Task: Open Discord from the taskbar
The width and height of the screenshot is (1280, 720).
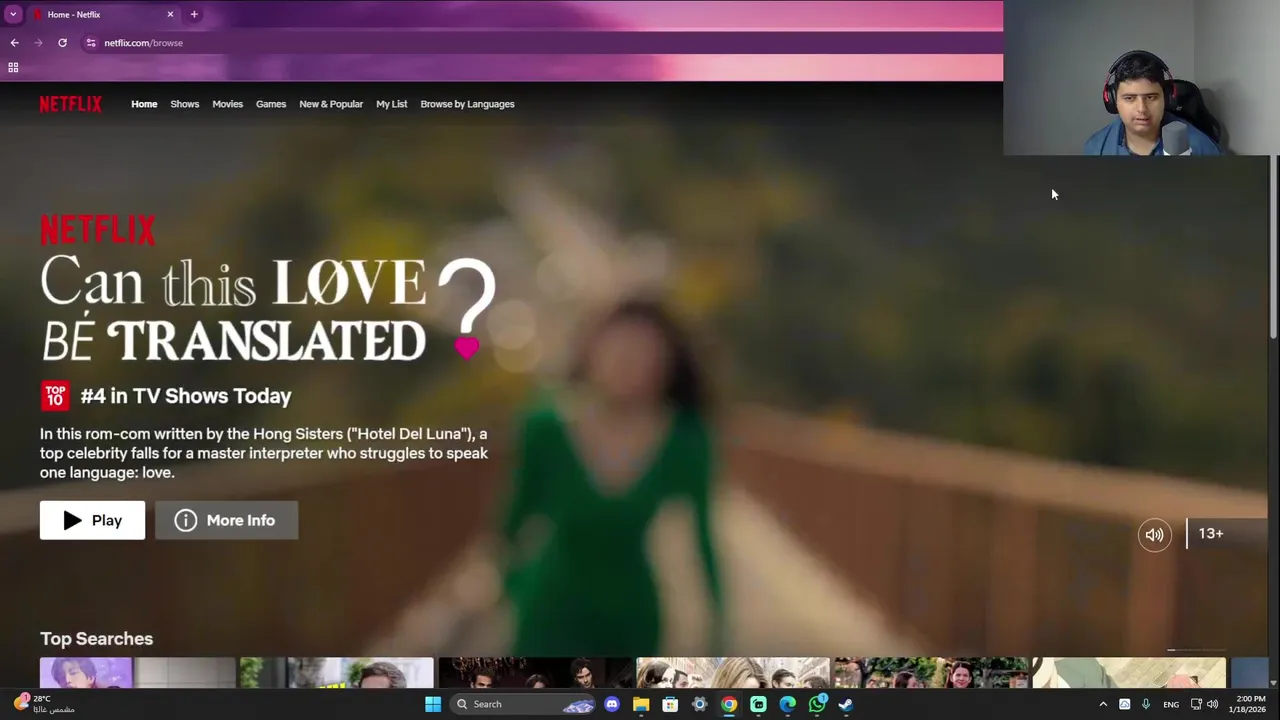Action: tap(612, 704)
